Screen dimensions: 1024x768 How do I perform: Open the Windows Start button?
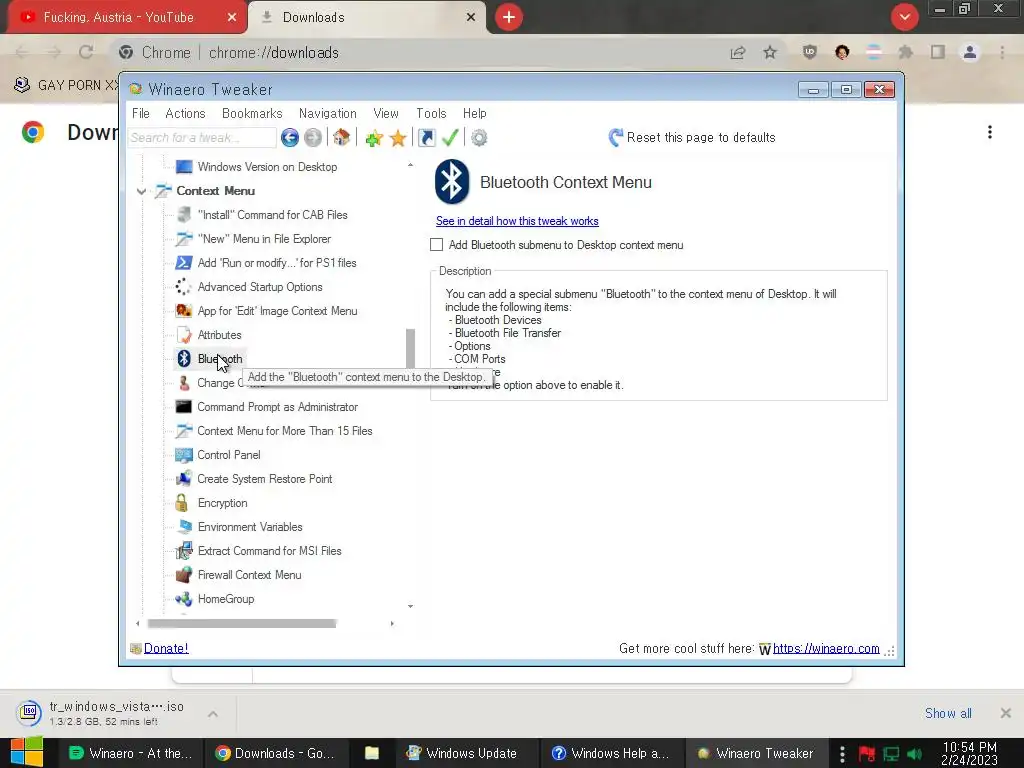tap(27, 752)
